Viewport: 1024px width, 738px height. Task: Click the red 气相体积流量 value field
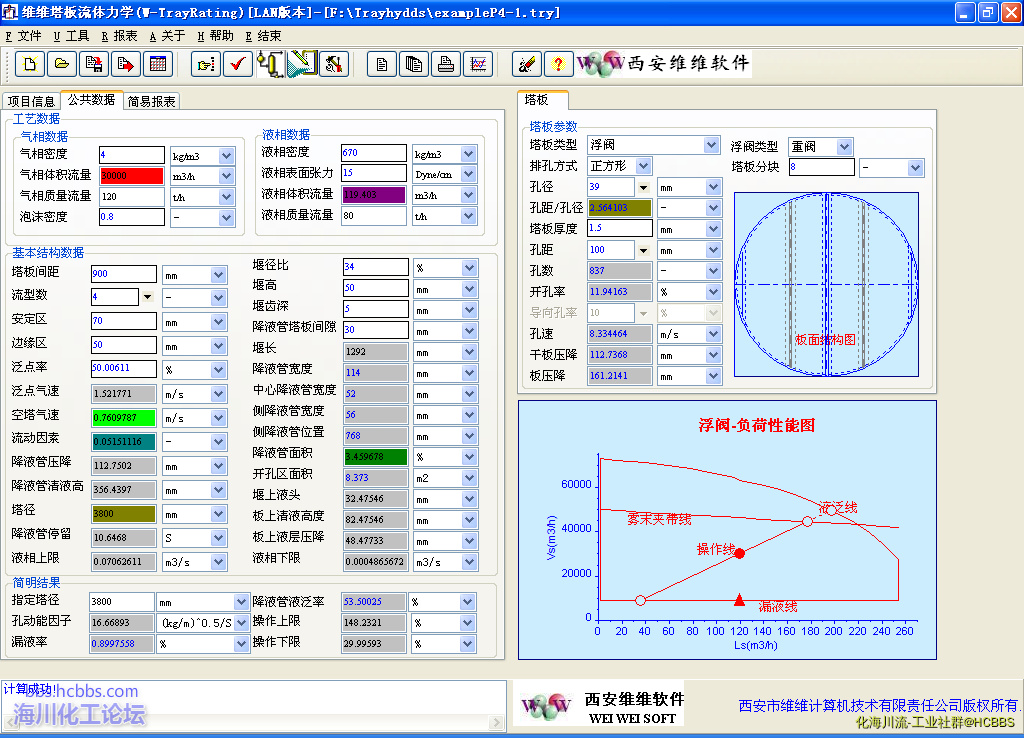point(131,176)
